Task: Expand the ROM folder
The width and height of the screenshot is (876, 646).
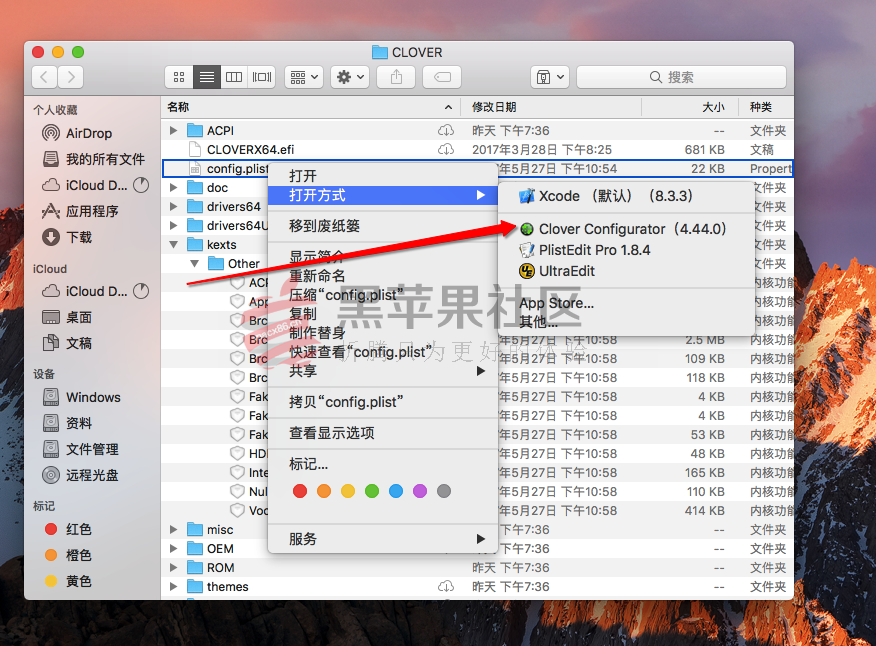Action: pos(173,568)
